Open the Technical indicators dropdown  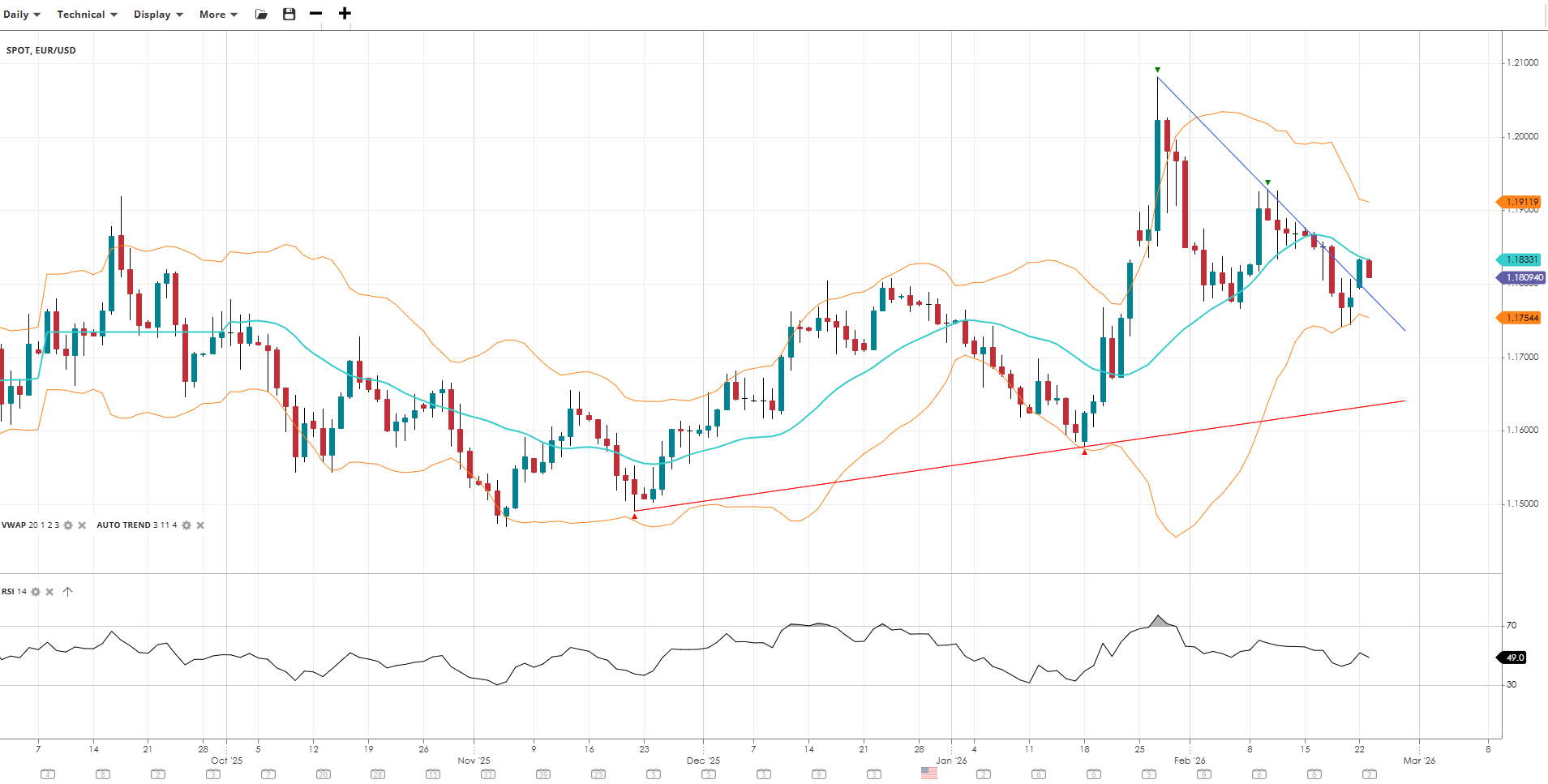click(87, 15)
